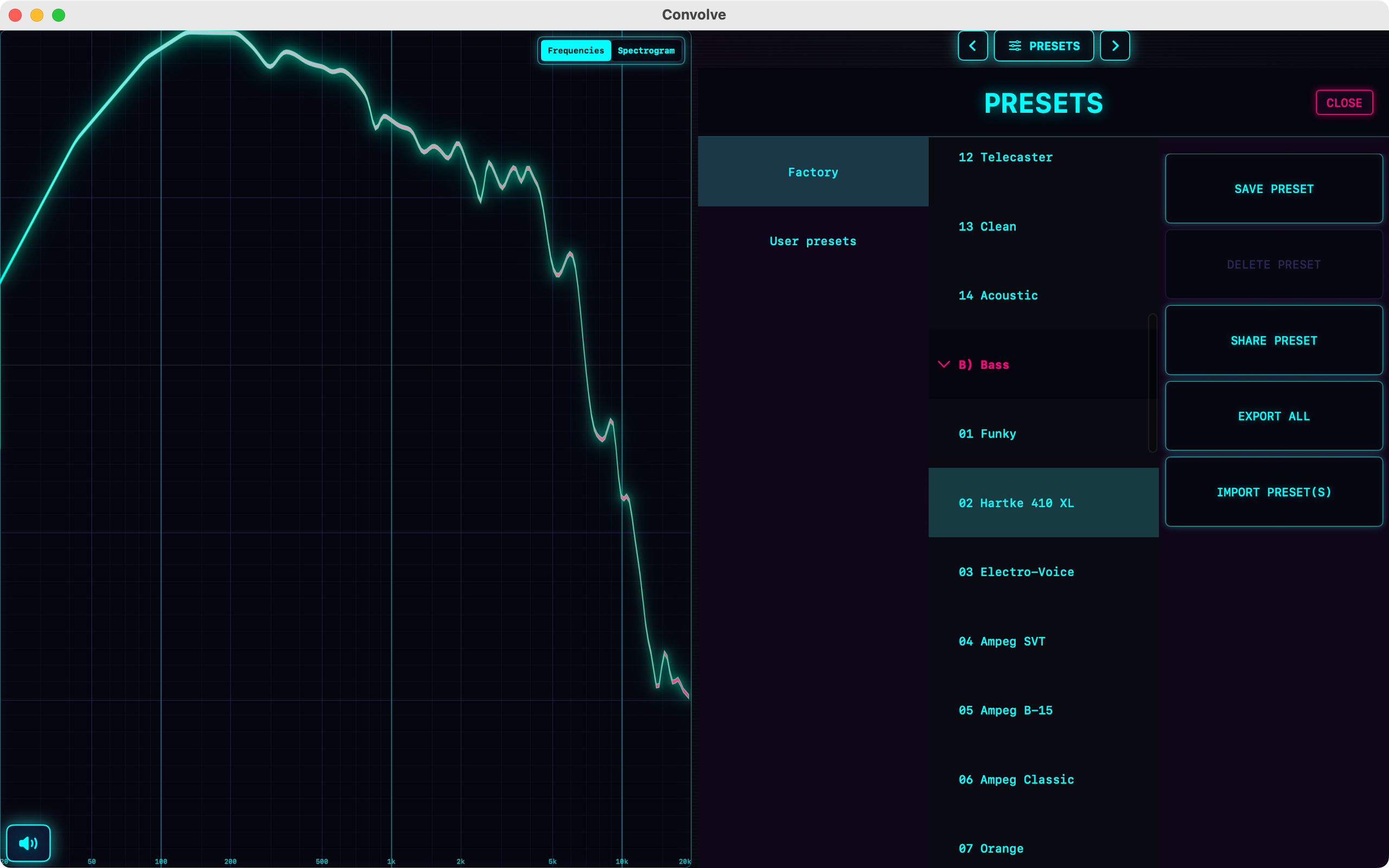Minimize the Convolve window

[37, 15]
